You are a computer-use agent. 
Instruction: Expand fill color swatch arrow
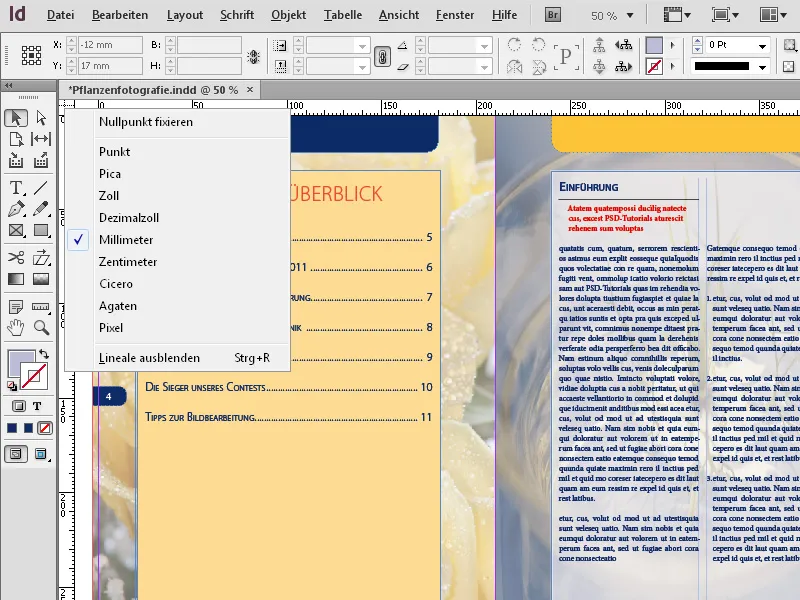point(672,45)
